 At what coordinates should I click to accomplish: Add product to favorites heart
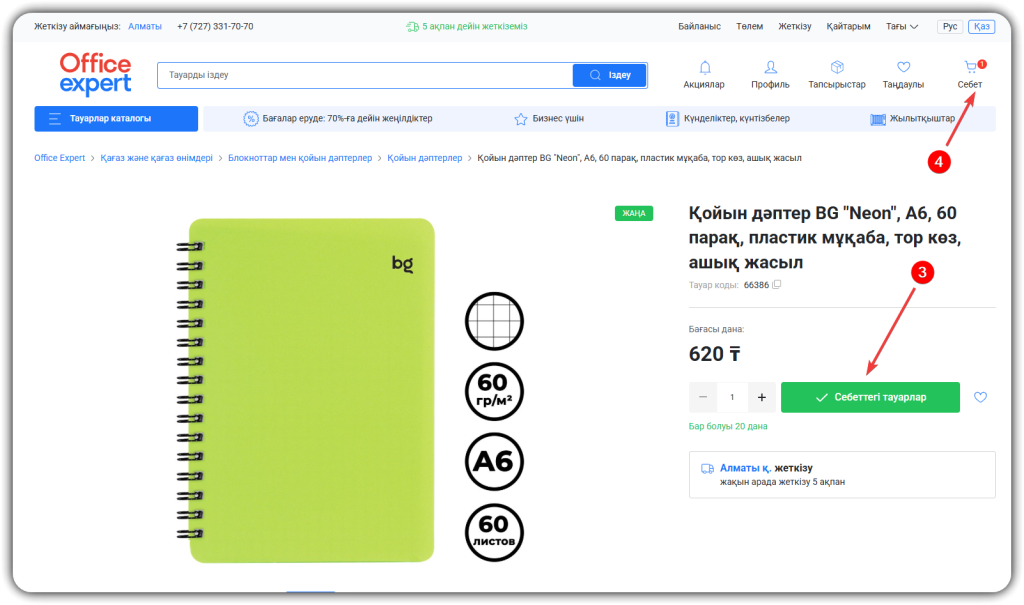(x=980, y=397)
